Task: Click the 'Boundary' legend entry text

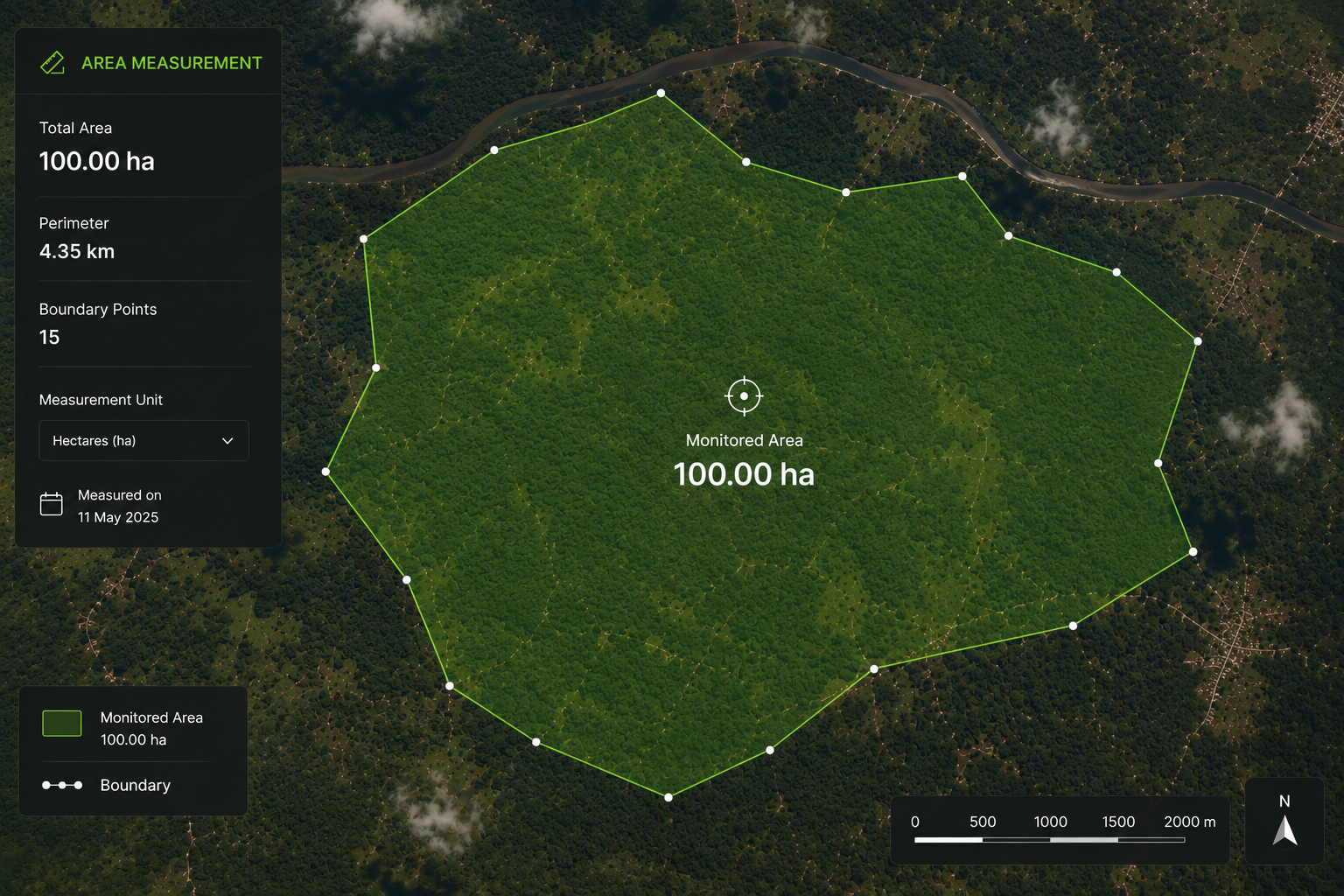Action: tap(135, 785)
